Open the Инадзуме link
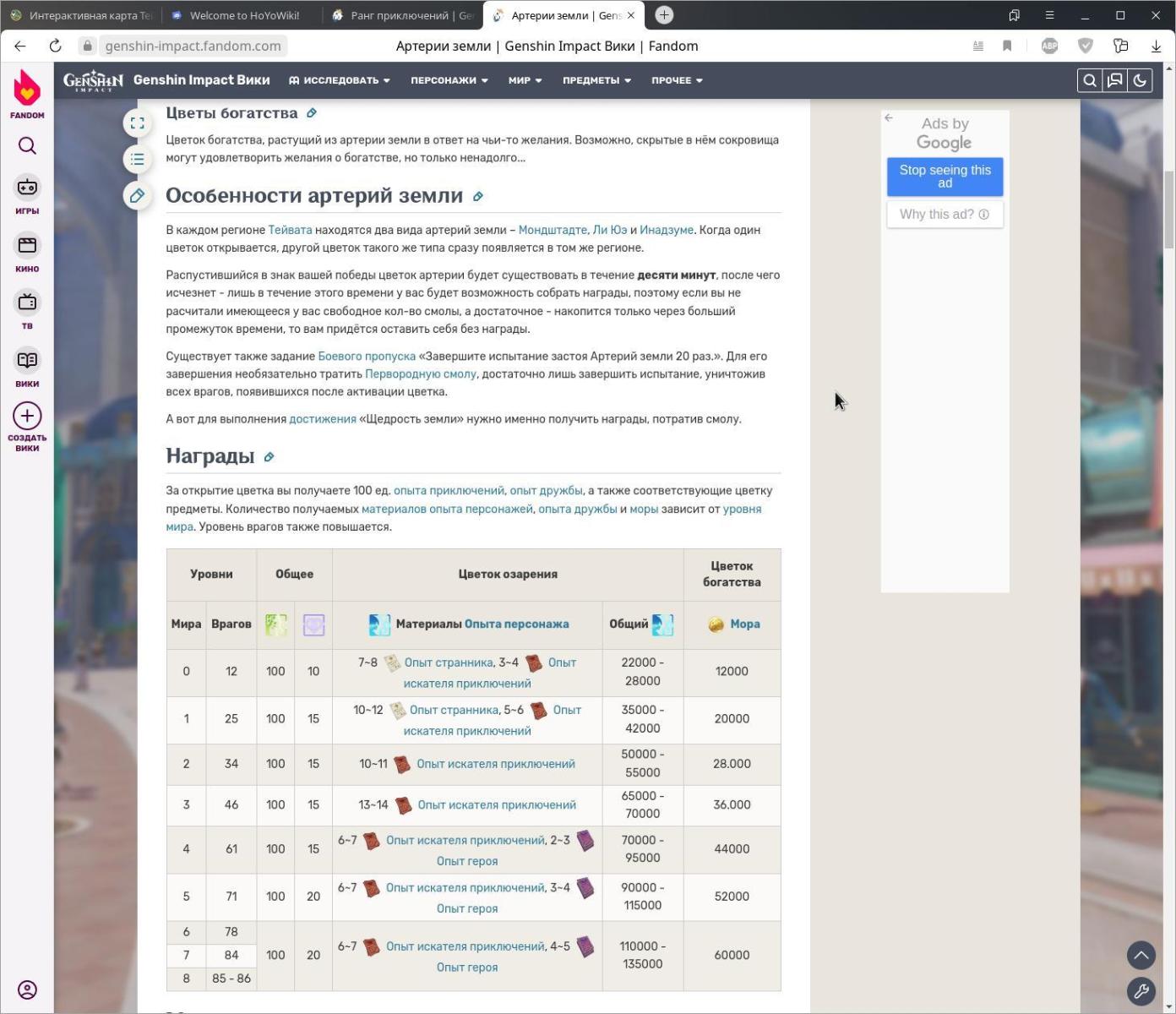This screenshot has width=1176, height=1014. 667,230
